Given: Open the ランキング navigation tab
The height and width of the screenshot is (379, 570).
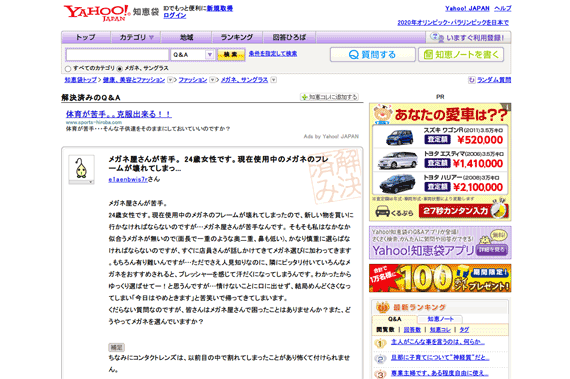Looking at the screenshot, I should click(237, 37).
